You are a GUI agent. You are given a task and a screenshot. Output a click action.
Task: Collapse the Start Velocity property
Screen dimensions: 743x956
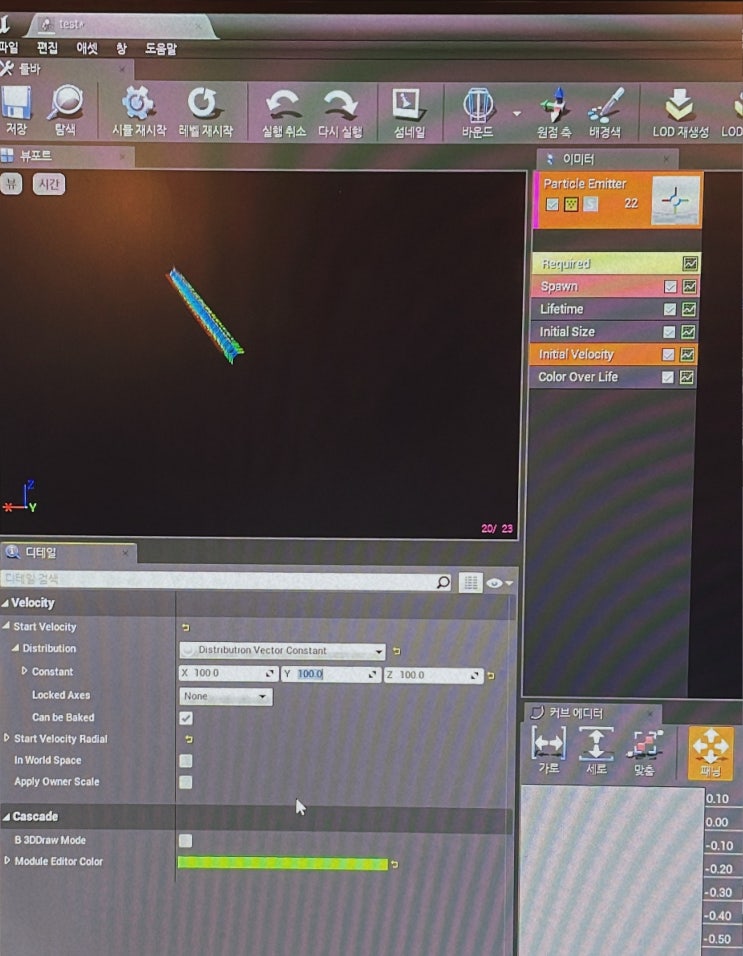pos(6,626)
